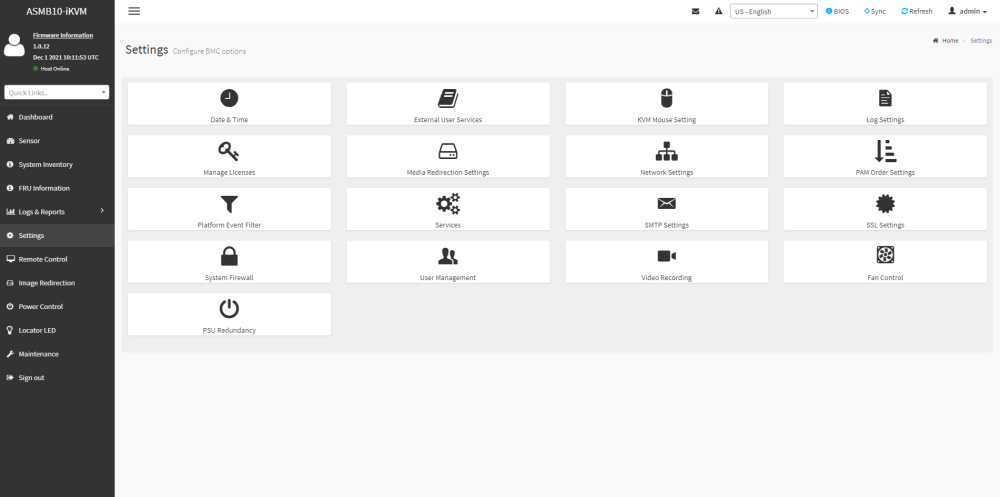This screenshot has width=1000, height=497.
Task: Expand the Logs & Reports submenu arrow
Action: pos(102,211)
